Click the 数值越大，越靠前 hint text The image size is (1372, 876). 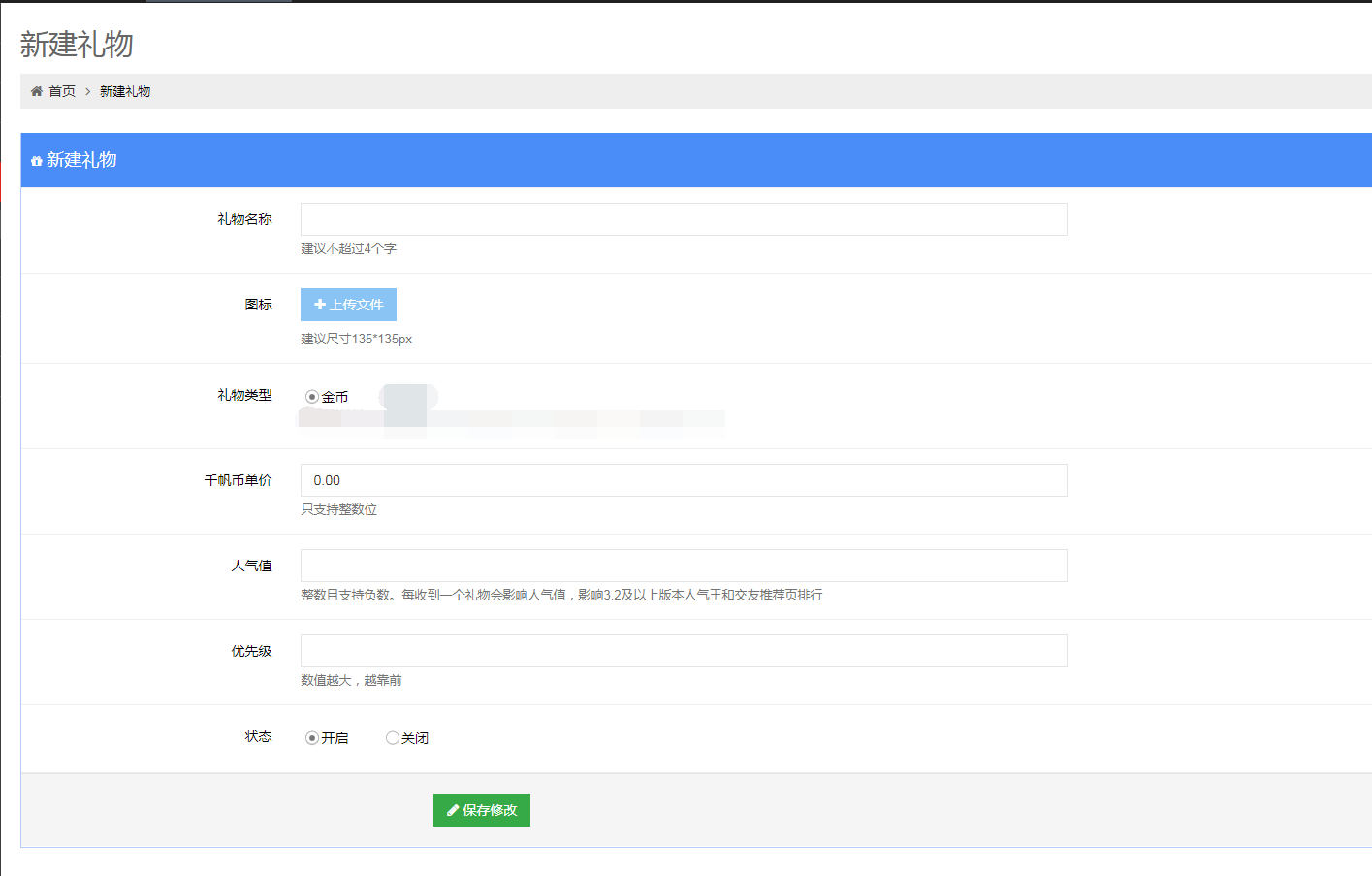[351, 681]
